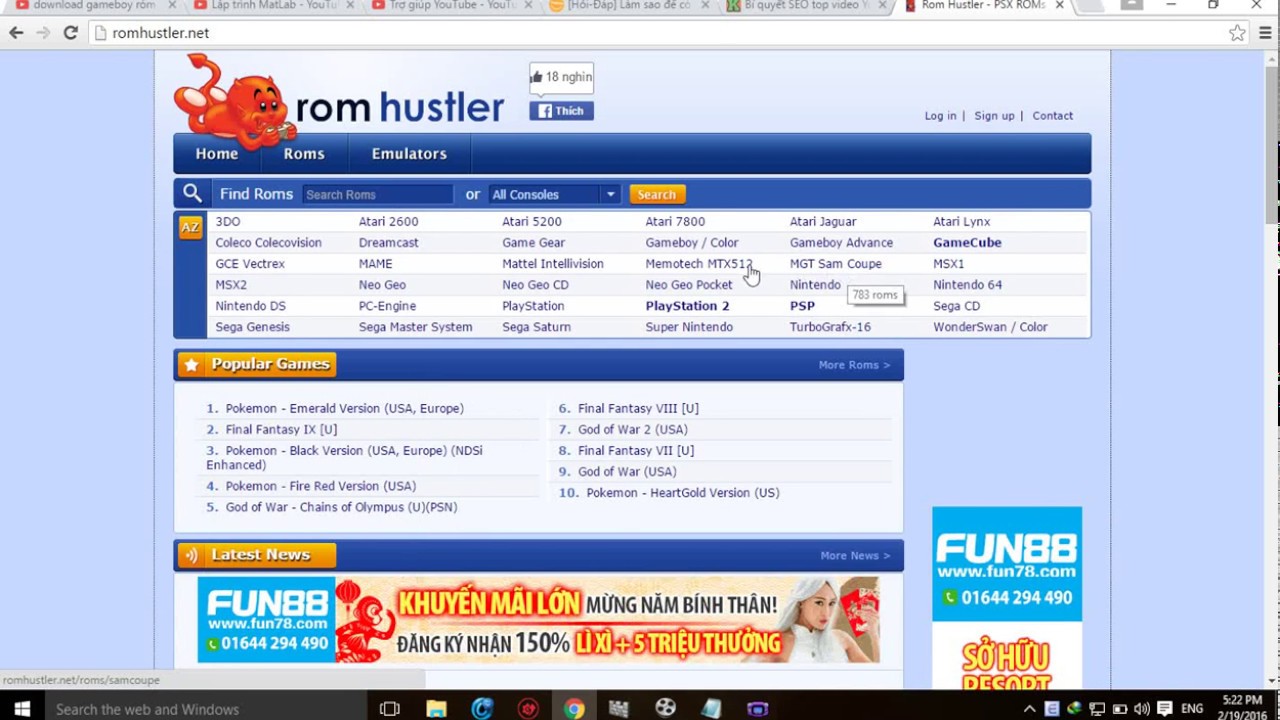Switch to 'Trợ giúp YouTube' tab
This screenshot has width=1280, height=720.
450,6
